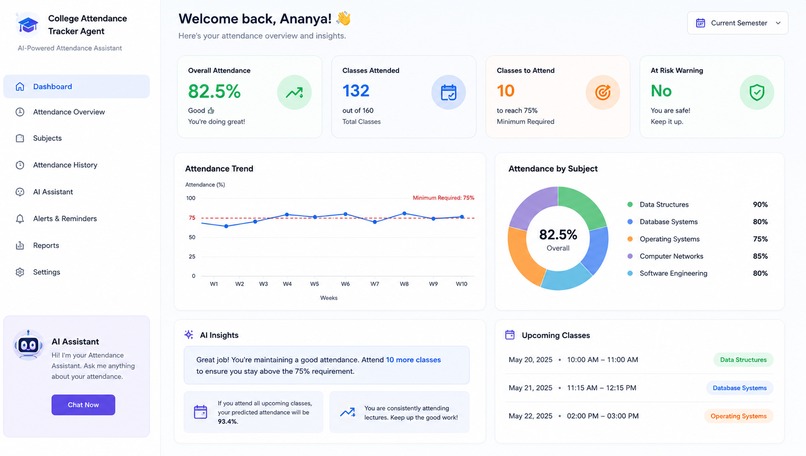Follow the '10 more classes' link
806x456 pixels.
tap(413, 360)
